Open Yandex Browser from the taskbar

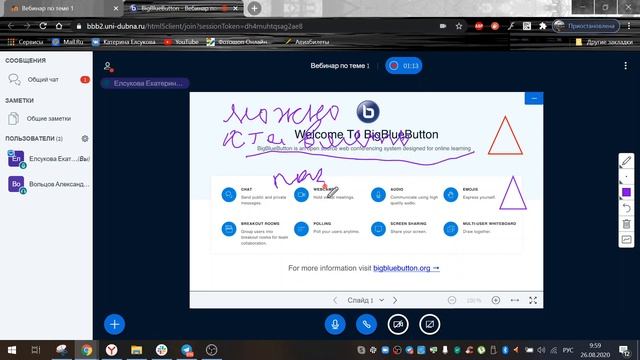(111, 350)
